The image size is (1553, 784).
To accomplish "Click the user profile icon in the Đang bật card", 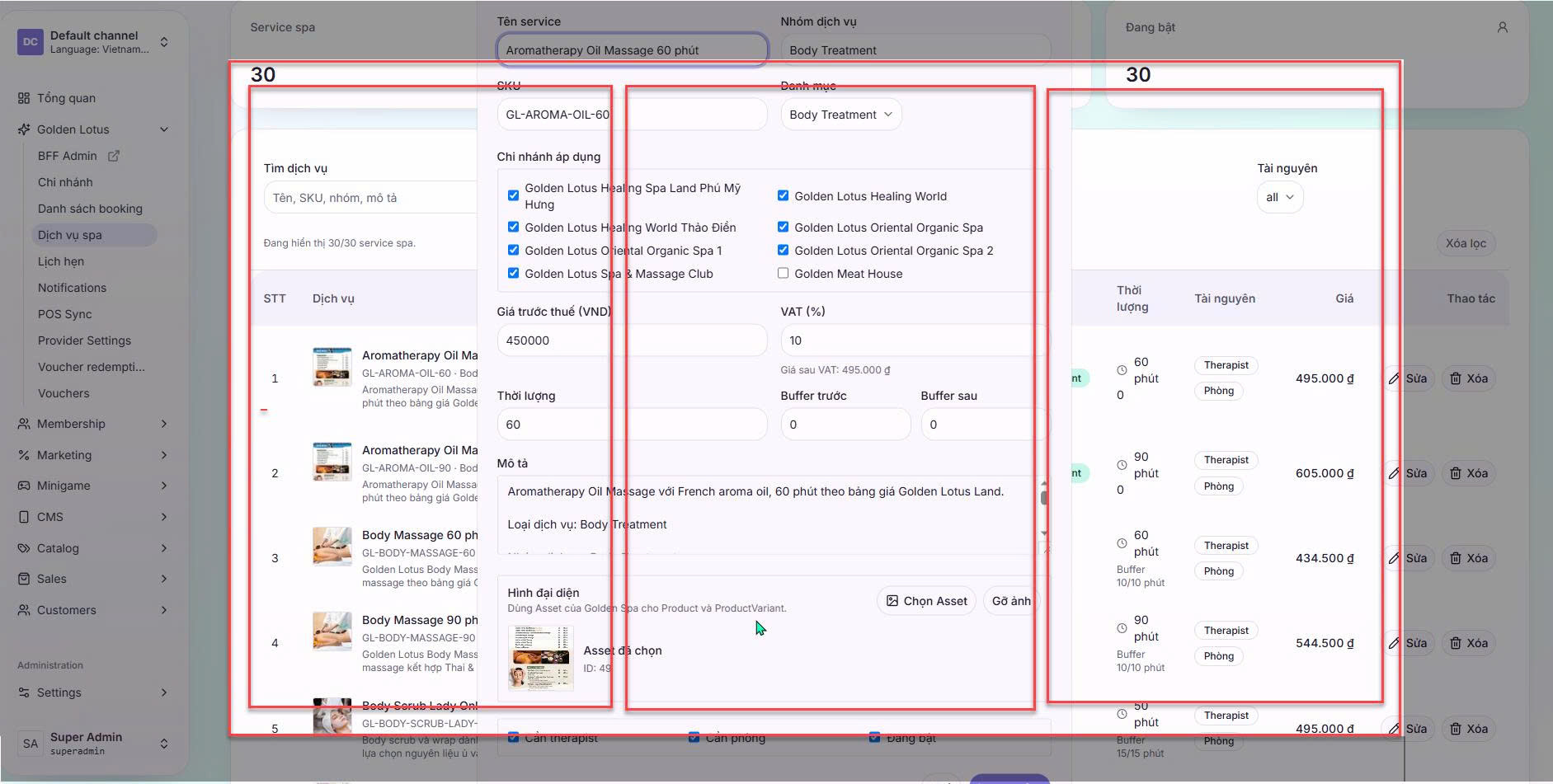I will (1502, 27).
